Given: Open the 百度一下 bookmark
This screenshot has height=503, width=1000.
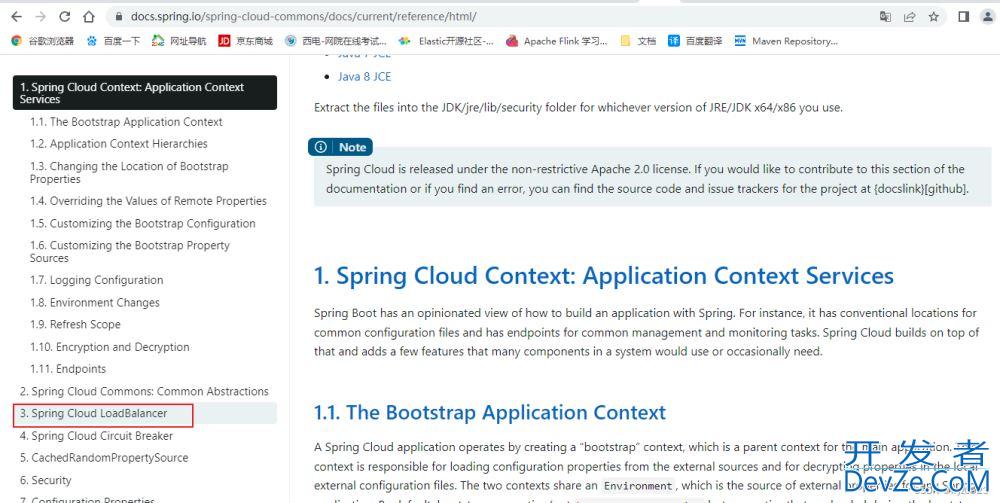Looking at the screenshot, I should 114,41.
